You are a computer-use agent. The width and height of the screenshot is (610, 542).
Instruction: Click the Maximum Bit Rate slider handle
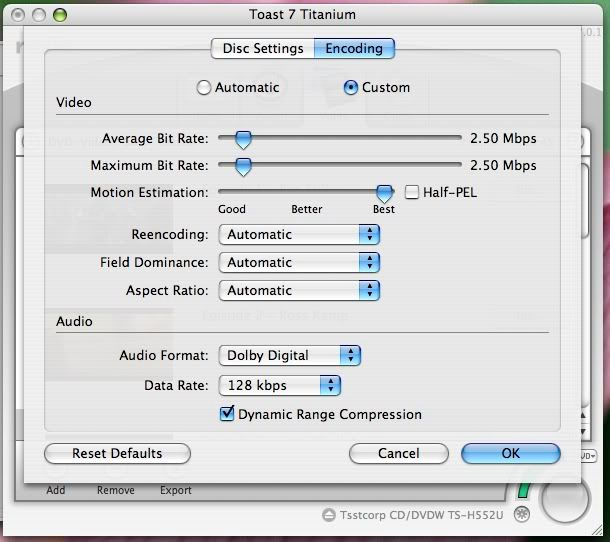pos(244,166)
